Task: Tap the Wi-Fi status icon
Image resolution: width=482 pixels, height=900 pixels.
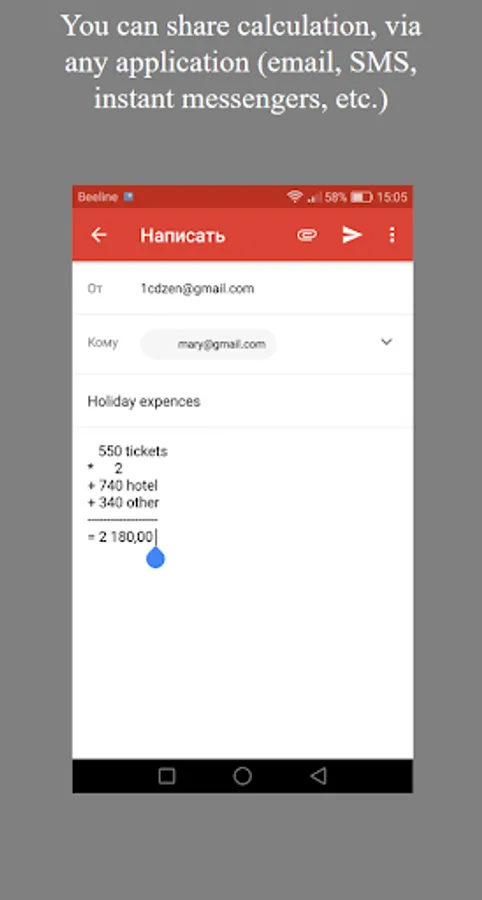Action: (295, 197)
